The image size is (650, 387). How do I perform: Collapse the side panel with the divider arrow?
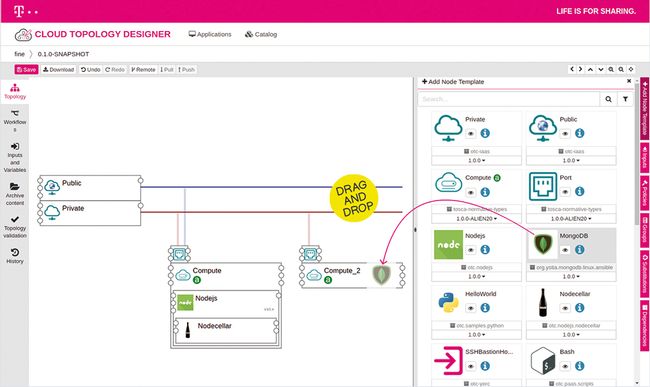pyautogui.click(x=415, y=230)
